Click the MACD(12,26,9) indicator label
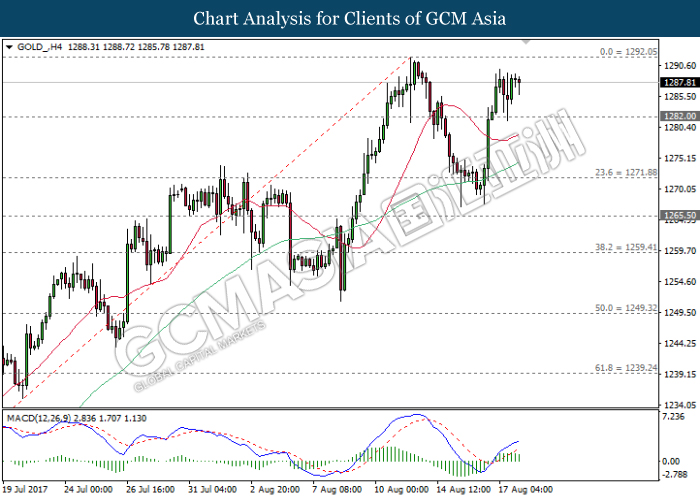The width and height of the screenshot is (700, 500). (x=39, y=418)
